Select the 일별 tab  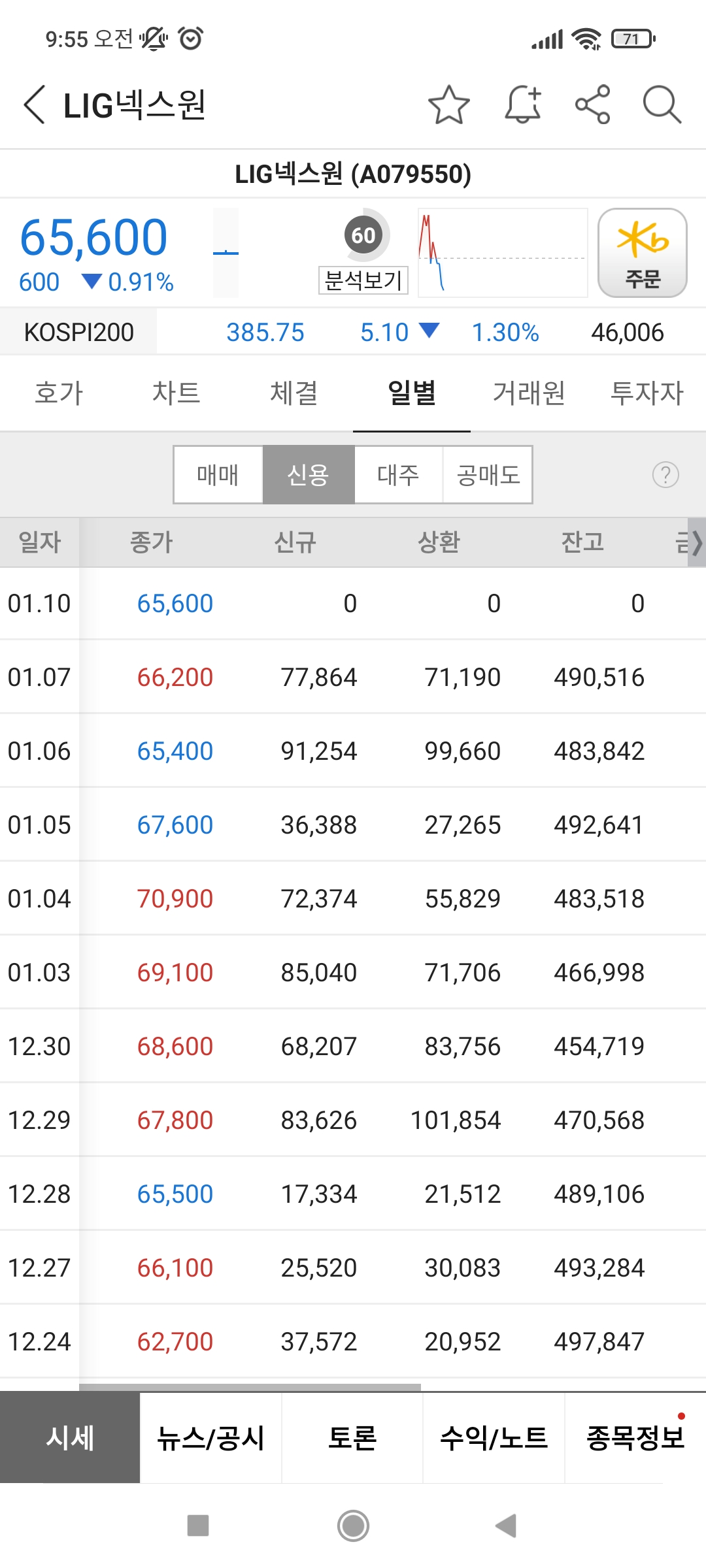click(412, 393)
